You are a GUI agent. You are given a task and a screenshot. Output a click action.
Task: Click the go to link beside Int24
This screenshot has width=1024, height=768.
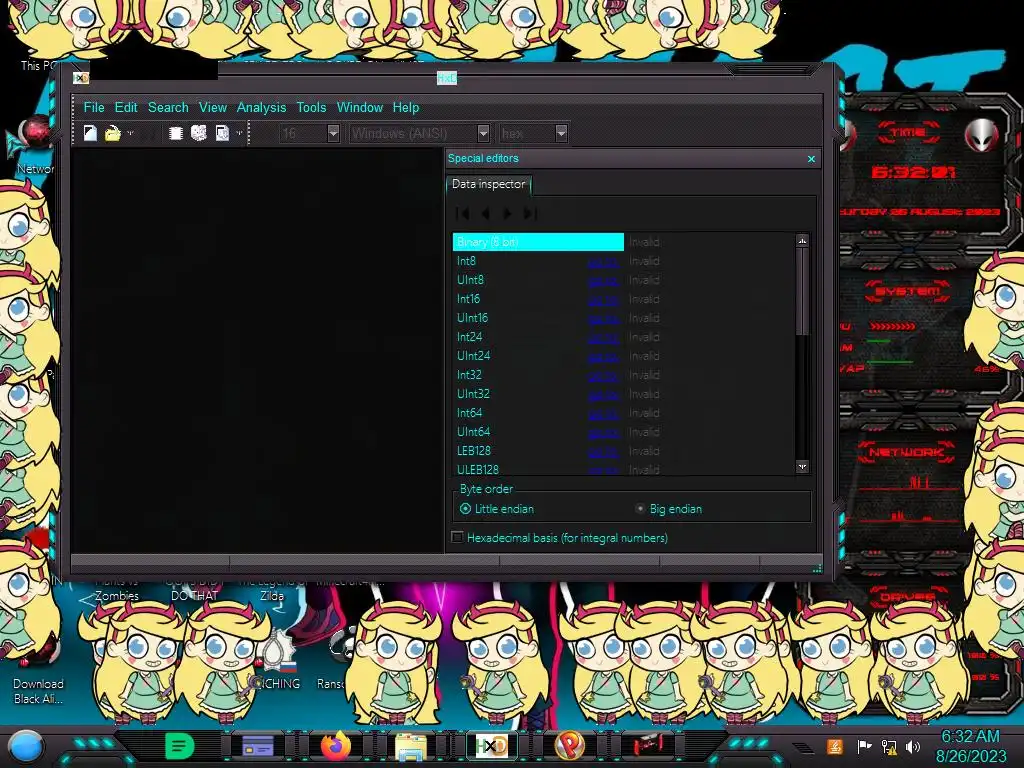click(x=603, y=338)
